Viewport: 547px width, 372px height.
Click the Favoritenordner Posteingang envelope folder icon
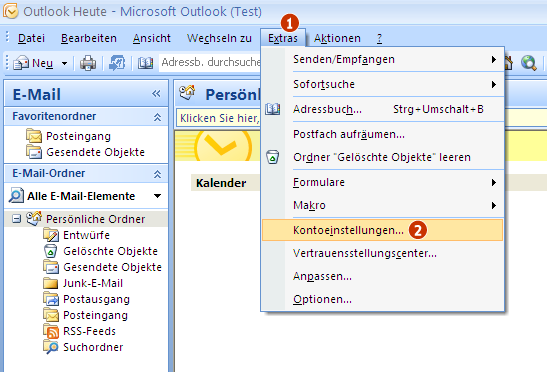(34, 136)
